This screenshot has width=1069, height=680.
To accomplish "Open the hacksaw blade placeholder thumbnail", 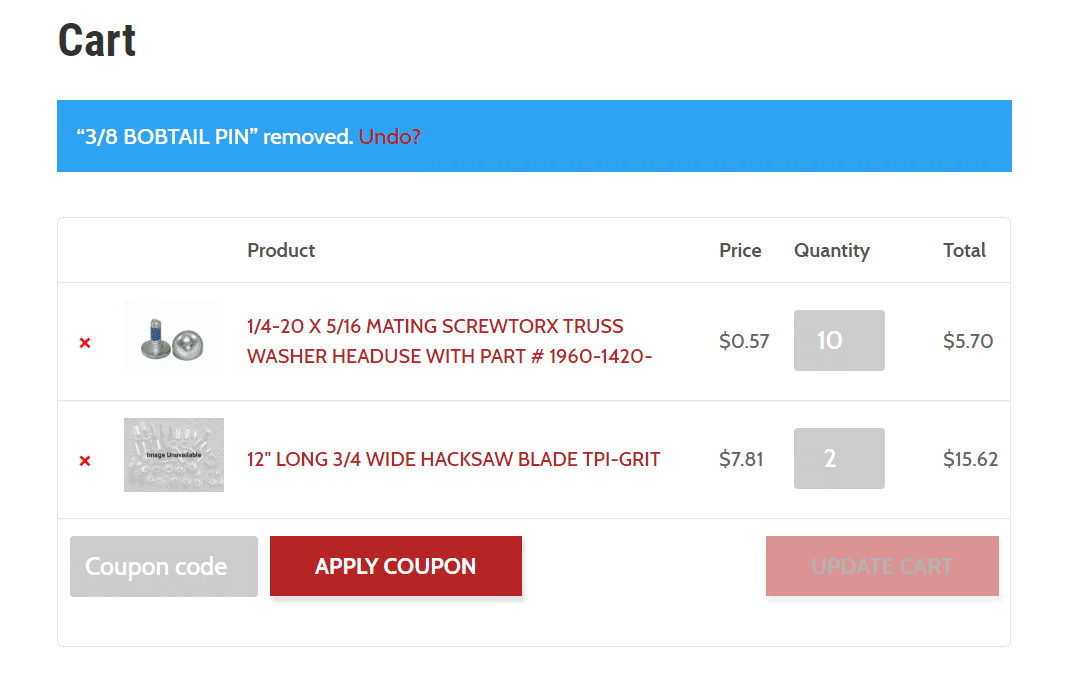I will point(174,455).
